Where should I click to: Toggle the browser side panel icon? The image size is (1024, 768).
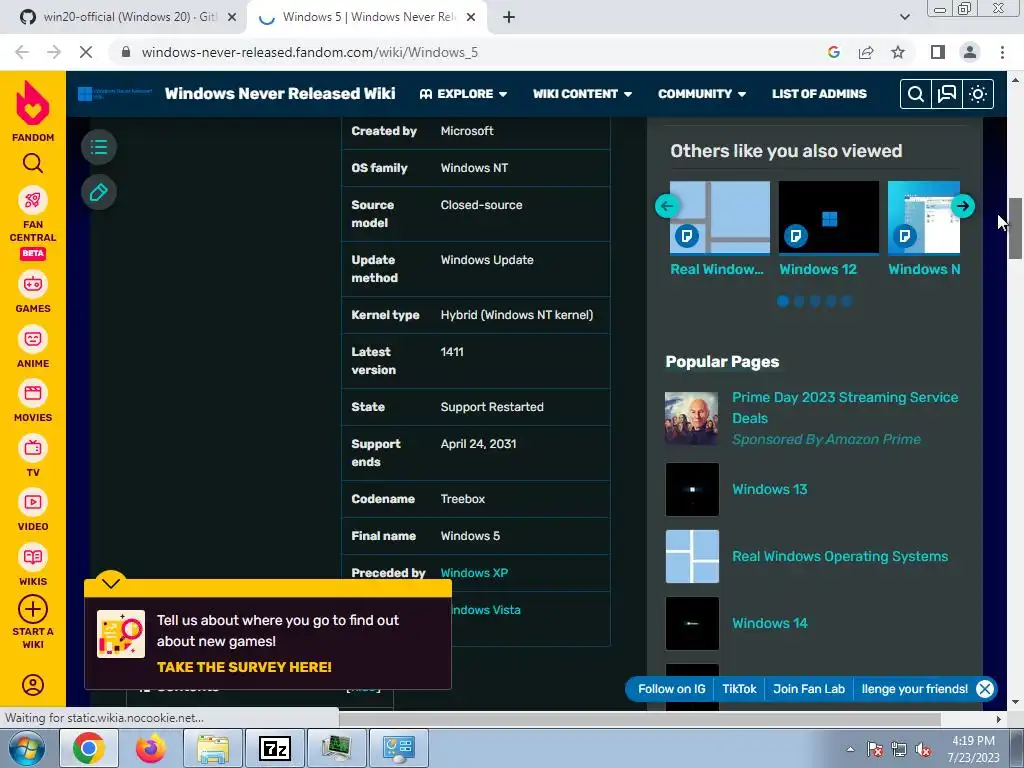coord(938,52)
